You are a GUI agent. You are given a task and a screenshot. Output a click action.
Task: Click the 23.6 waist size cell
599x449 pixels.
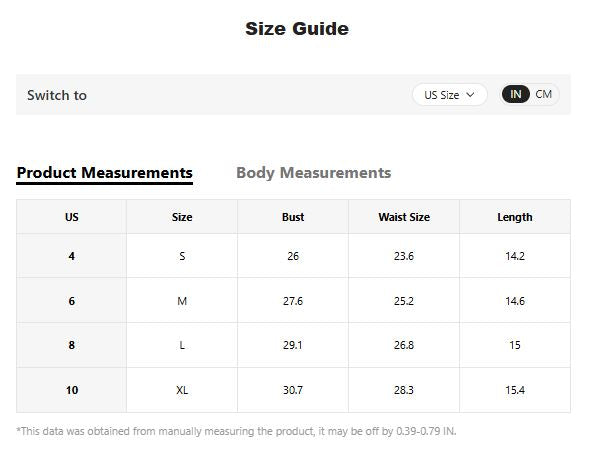click(404, 256)
